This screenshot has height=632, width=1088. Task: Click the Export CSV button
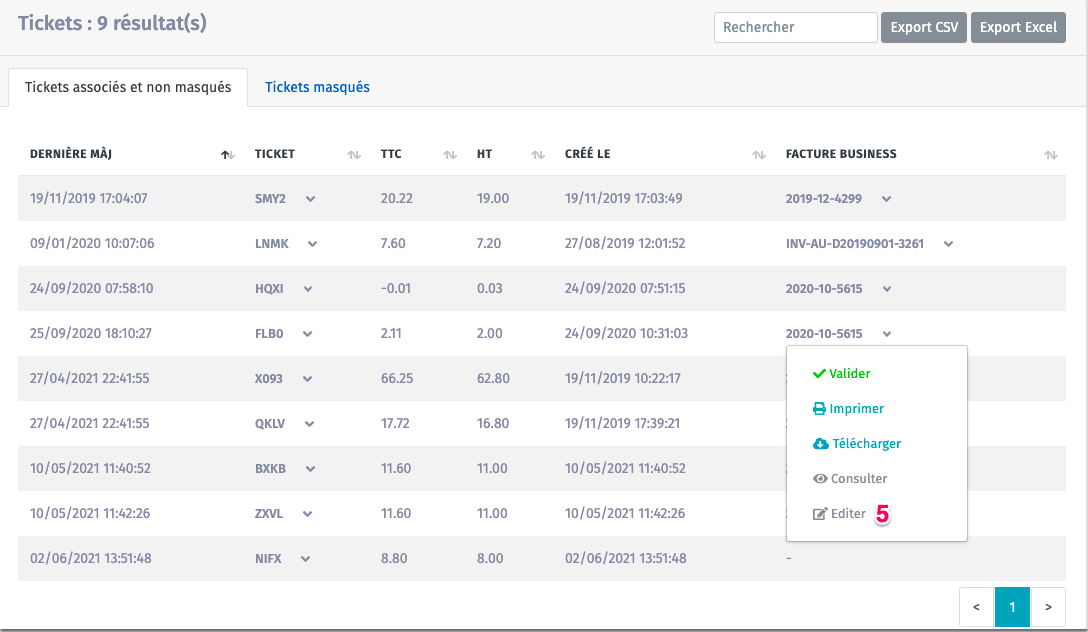[924, 28]
